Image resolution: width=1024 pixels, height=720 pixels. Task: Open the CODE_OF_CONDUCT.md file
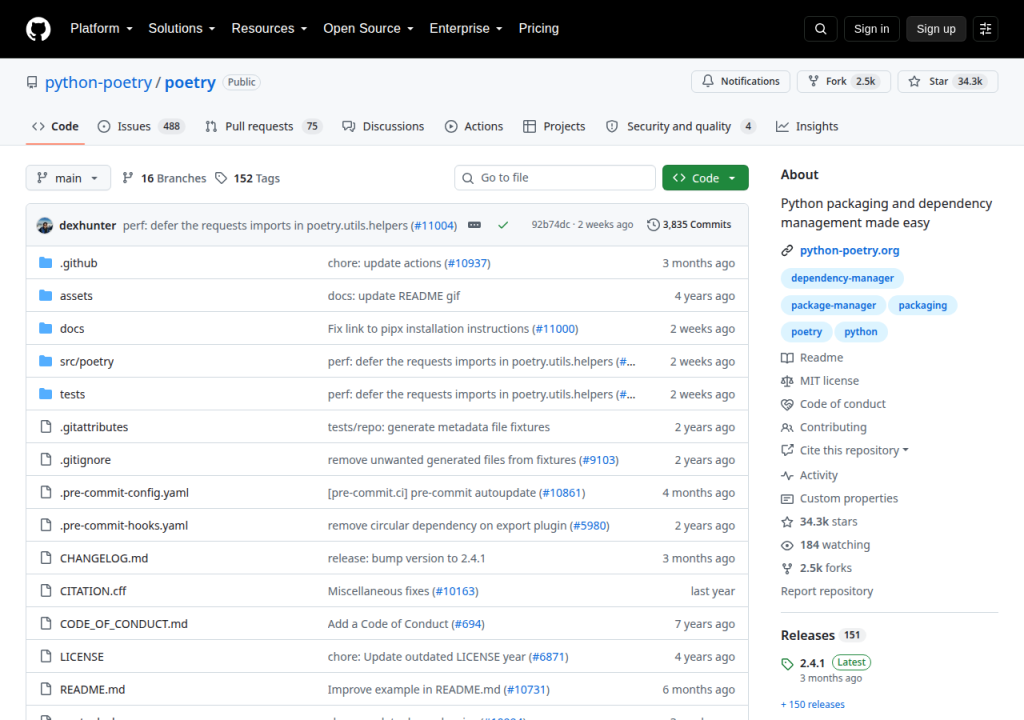click(x=123, y=624)
